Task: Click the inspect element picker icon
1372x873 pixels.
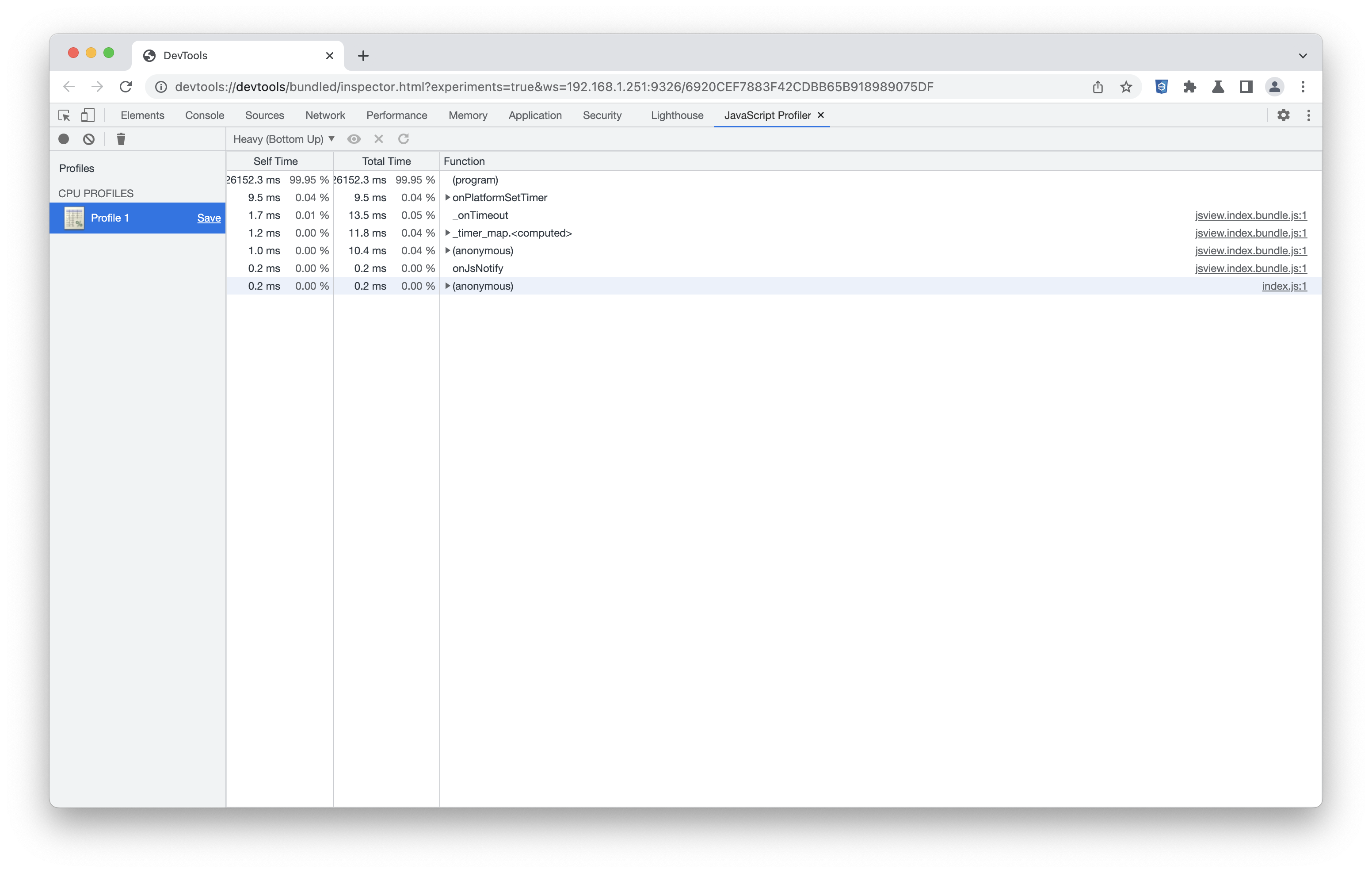Action: [x=65, y=115]
